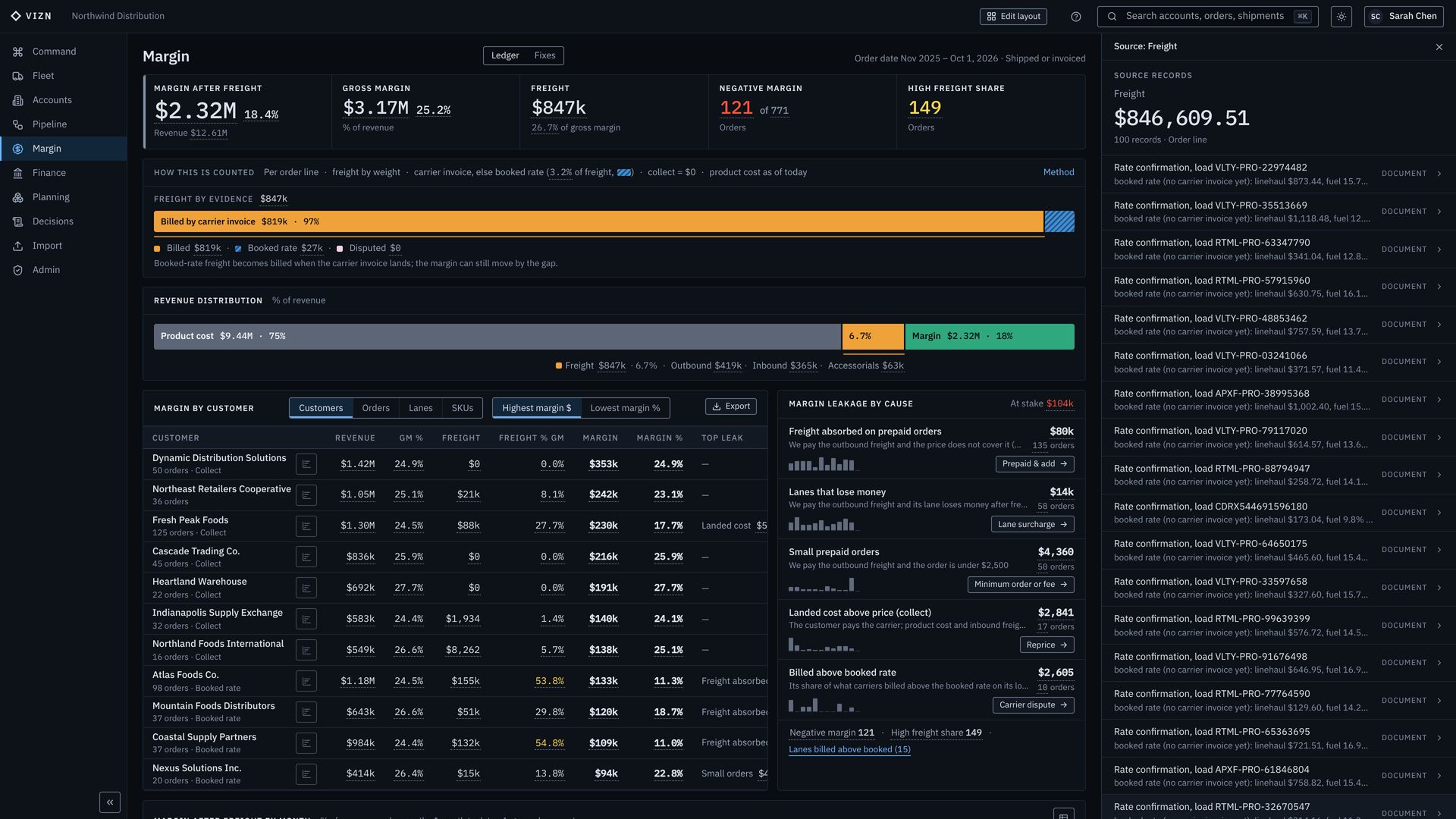The height and width of the screenshot is (819, 1456).
Task: Switch to SKUs tab
Action: 462,408
